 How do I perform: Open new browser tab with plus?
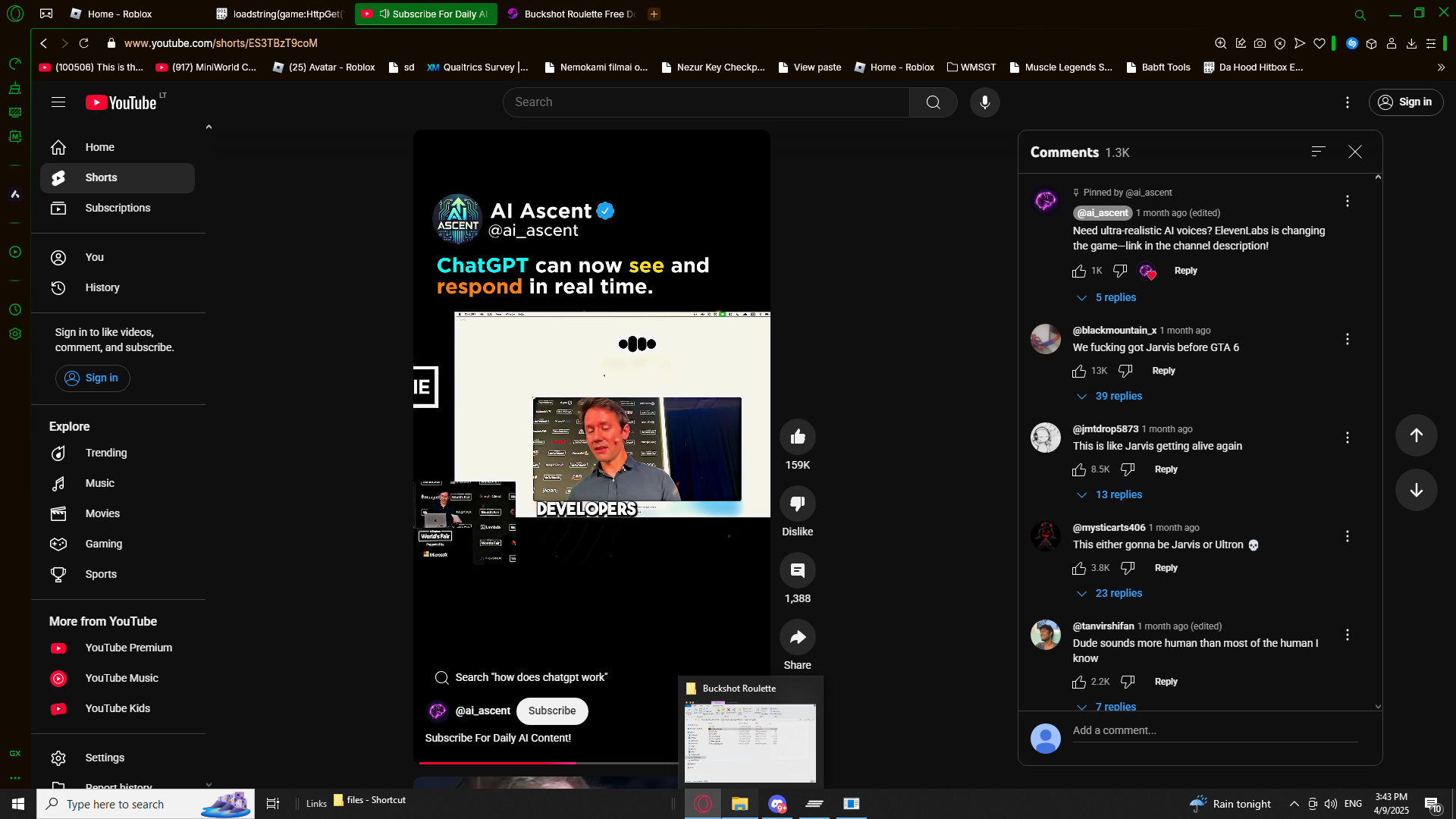pyautogui.click(x=654, y=14)
